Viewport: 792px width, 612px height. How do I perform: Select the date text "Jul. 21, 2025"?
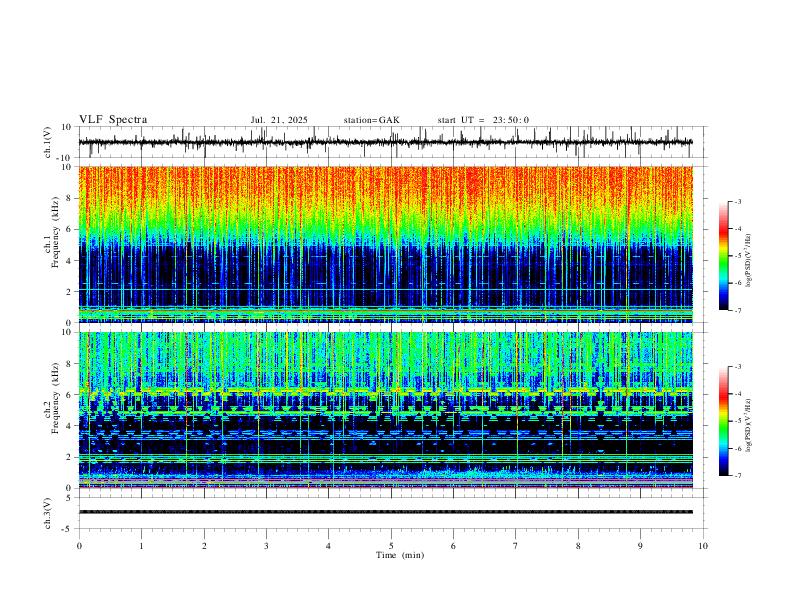tap(279, 120)
